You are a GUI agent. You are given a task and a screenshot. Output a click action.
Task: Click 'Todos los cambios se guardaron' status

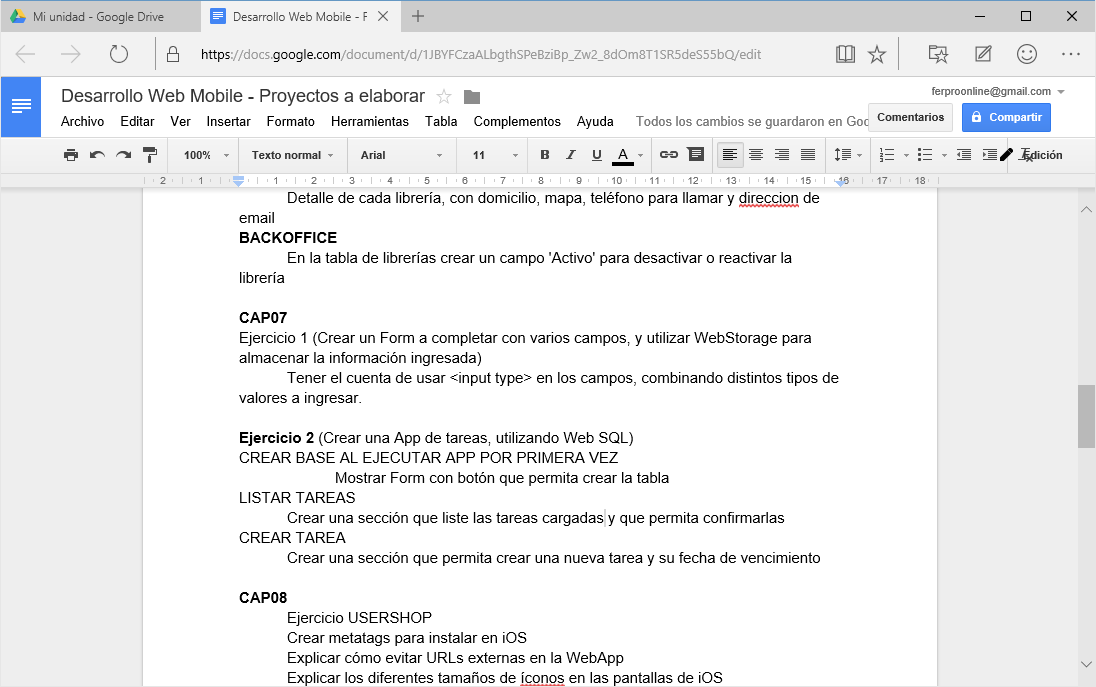751,122
